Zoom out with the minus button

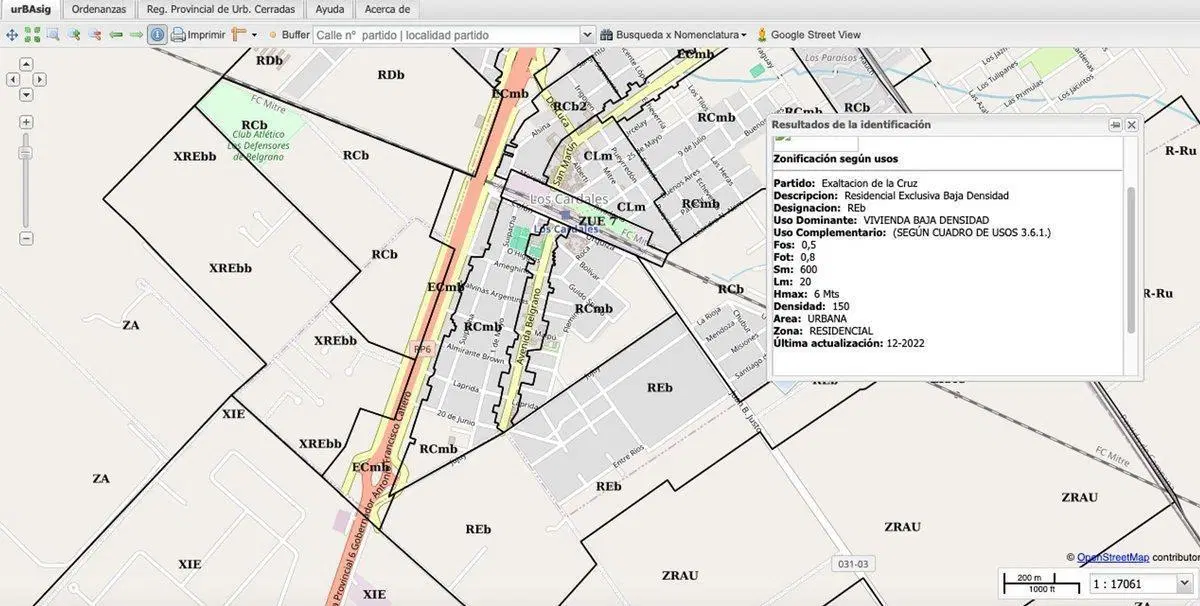pos(26,239)
